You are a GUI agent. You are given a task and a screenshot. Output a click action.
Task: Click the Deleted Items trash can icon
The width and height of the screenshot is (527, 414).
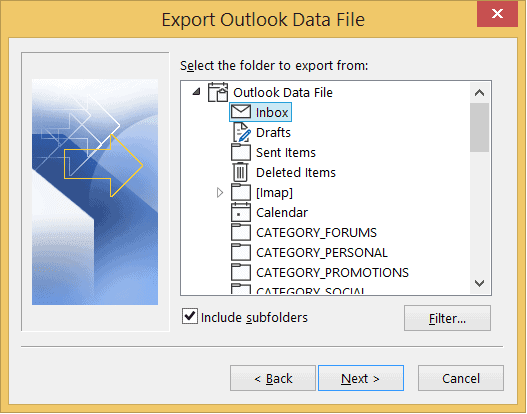tap(240, 172)
